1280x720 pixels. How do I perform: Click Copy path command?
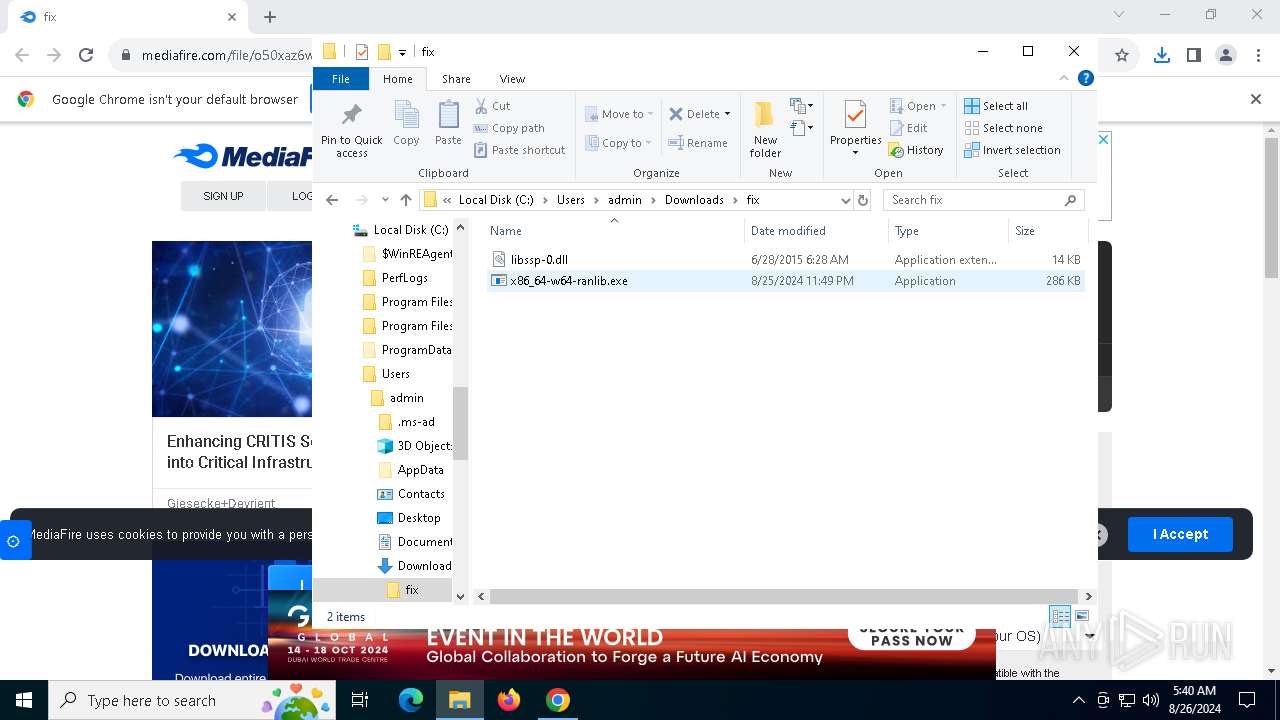click(509, 128)
